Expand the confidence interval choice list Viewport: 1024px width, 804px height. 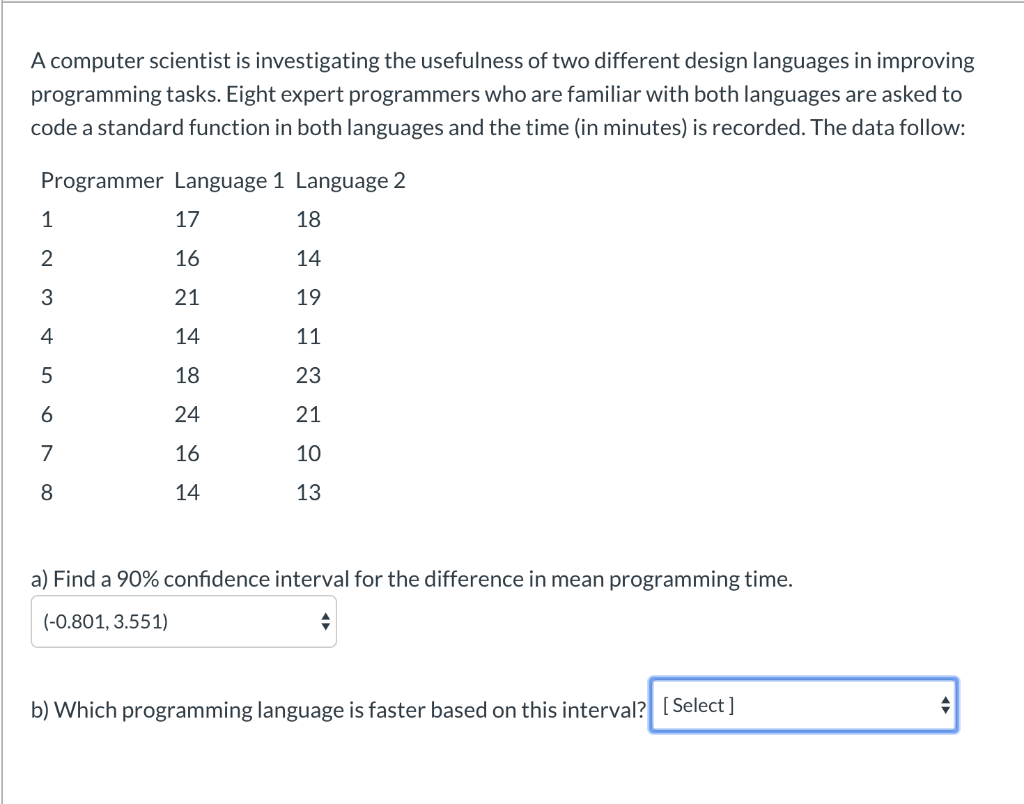pyautogui.click(x=183, y=621)
